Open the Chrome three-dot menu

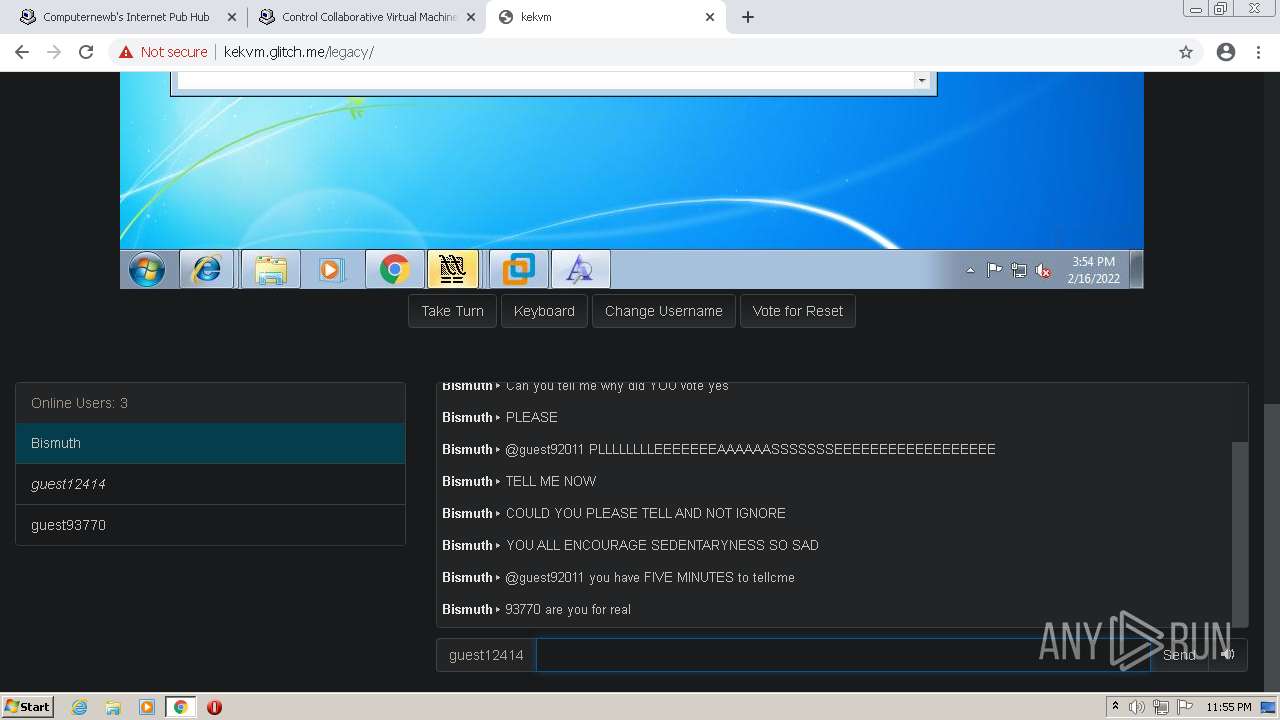[x=1260, y=52]
